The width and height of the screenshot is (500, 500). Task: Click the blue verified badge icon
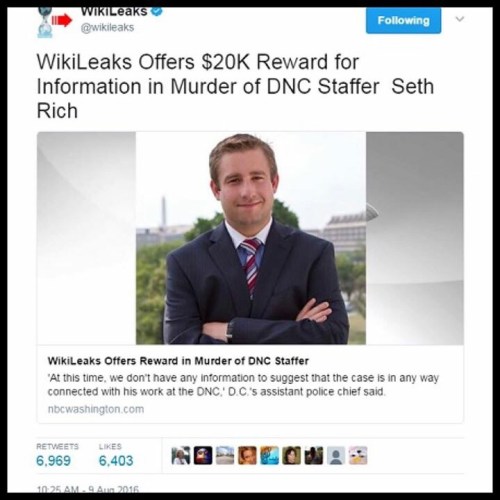coord(157,11)
